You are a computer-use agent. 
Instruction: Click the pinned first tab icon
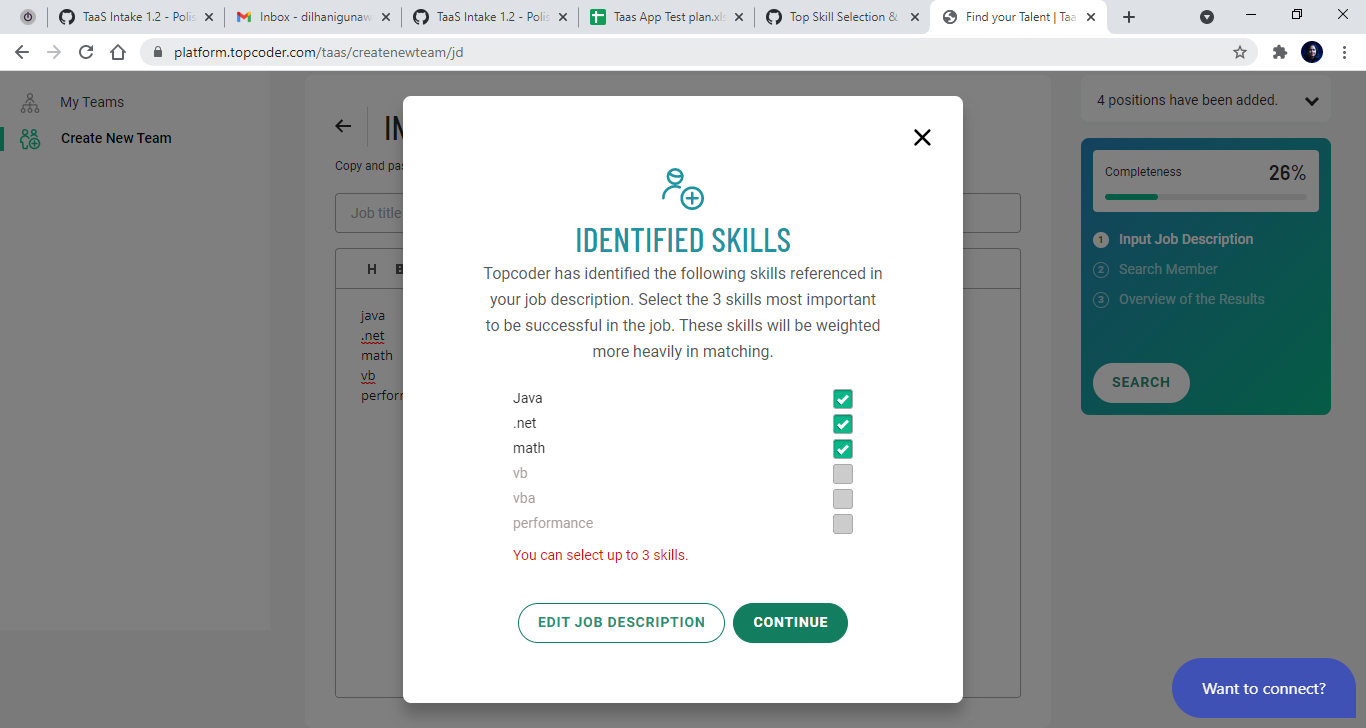28,17
